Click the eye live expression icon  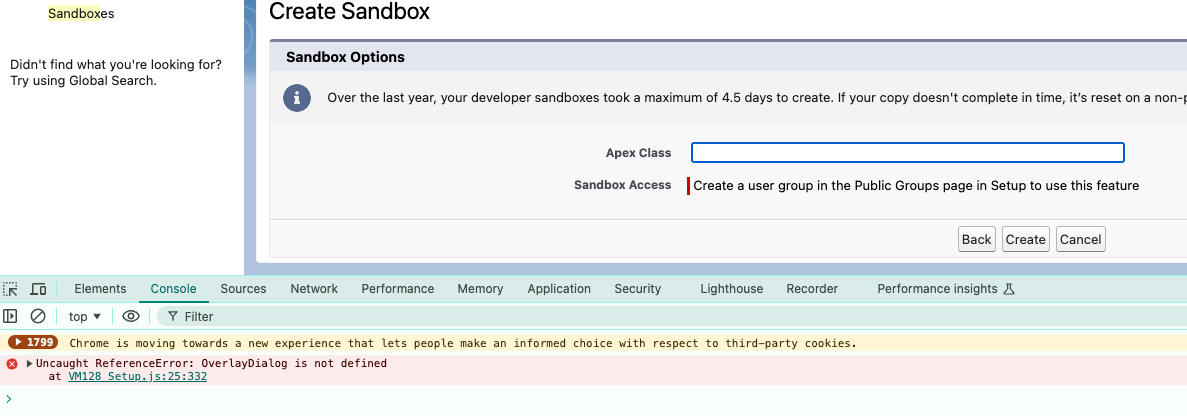130,316
